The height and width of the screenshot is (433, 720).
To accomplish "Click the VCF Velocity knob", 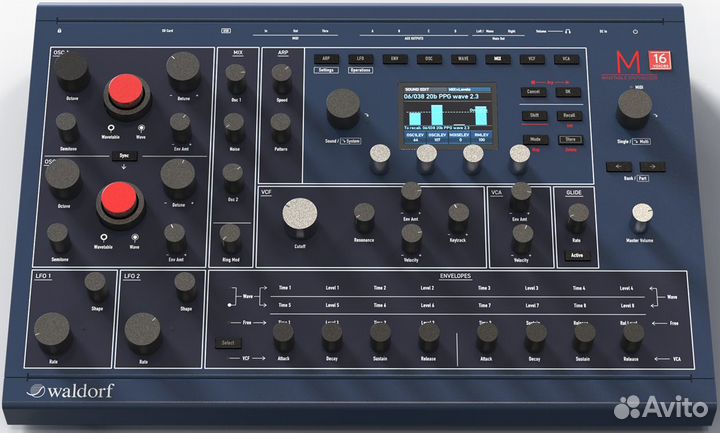I will coord(412,237).
